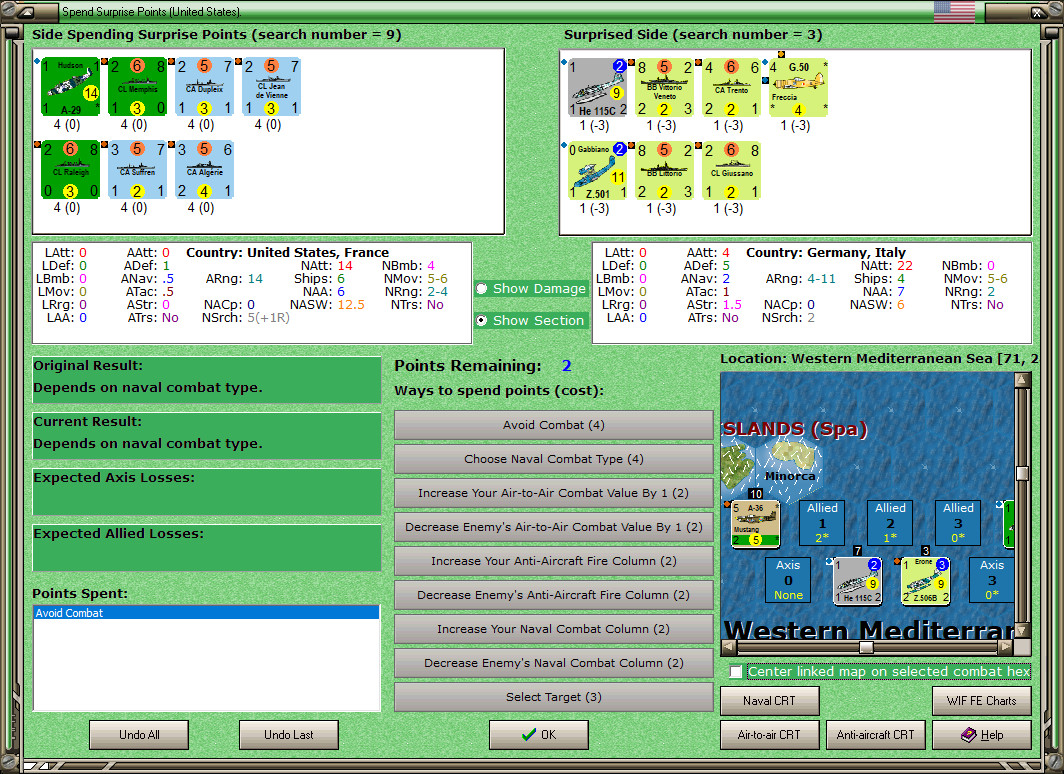Open Help with the book icon
The width and height of the screenshot is (1064, 774).
pos(982,735)
